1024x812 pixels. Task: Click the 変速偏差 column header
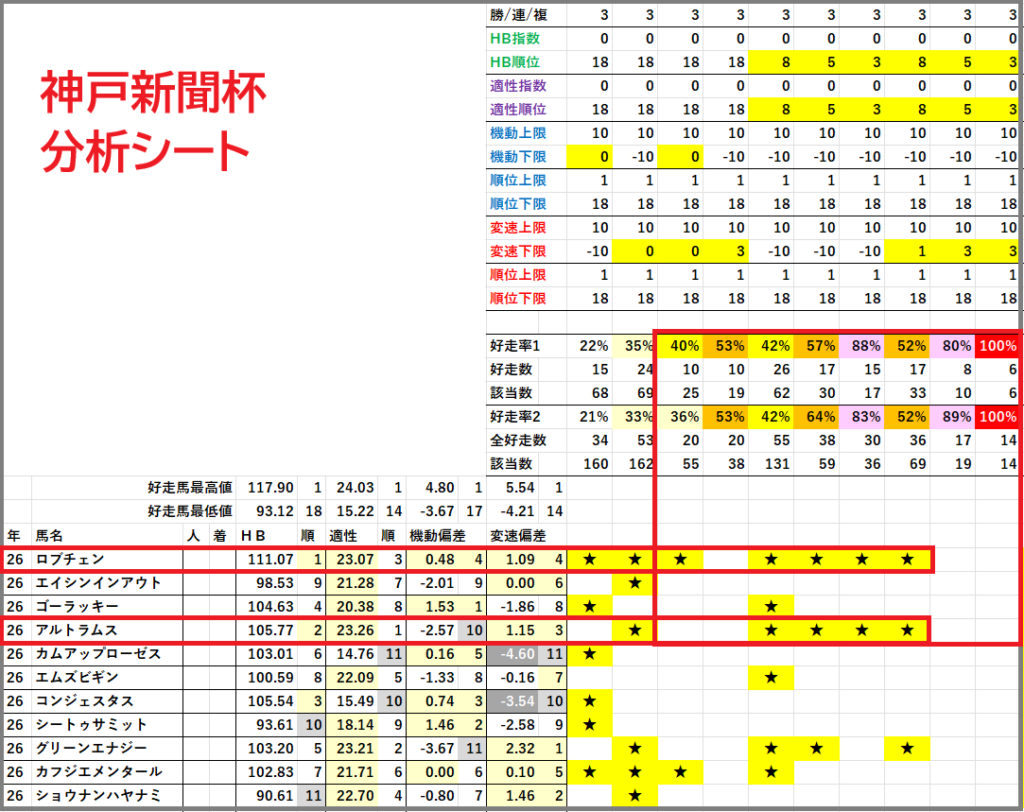point(518,536)
